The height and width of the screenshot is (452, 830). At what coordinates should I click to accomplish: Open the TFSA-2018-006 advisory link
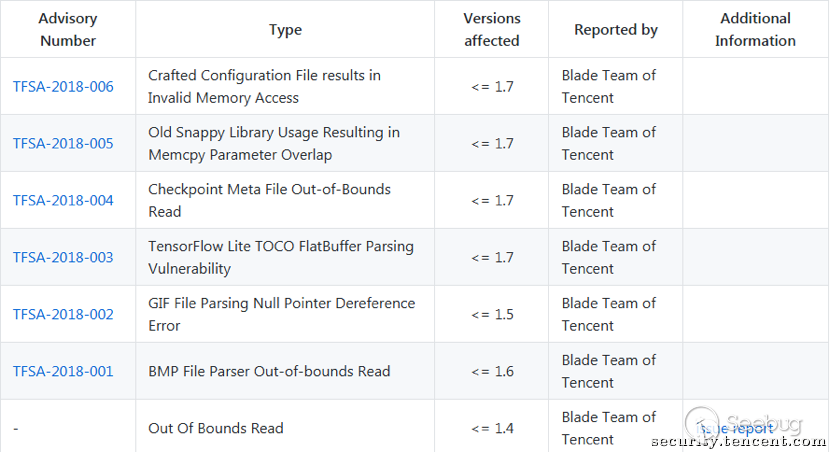pyautogui.click(x=63, y=87)
